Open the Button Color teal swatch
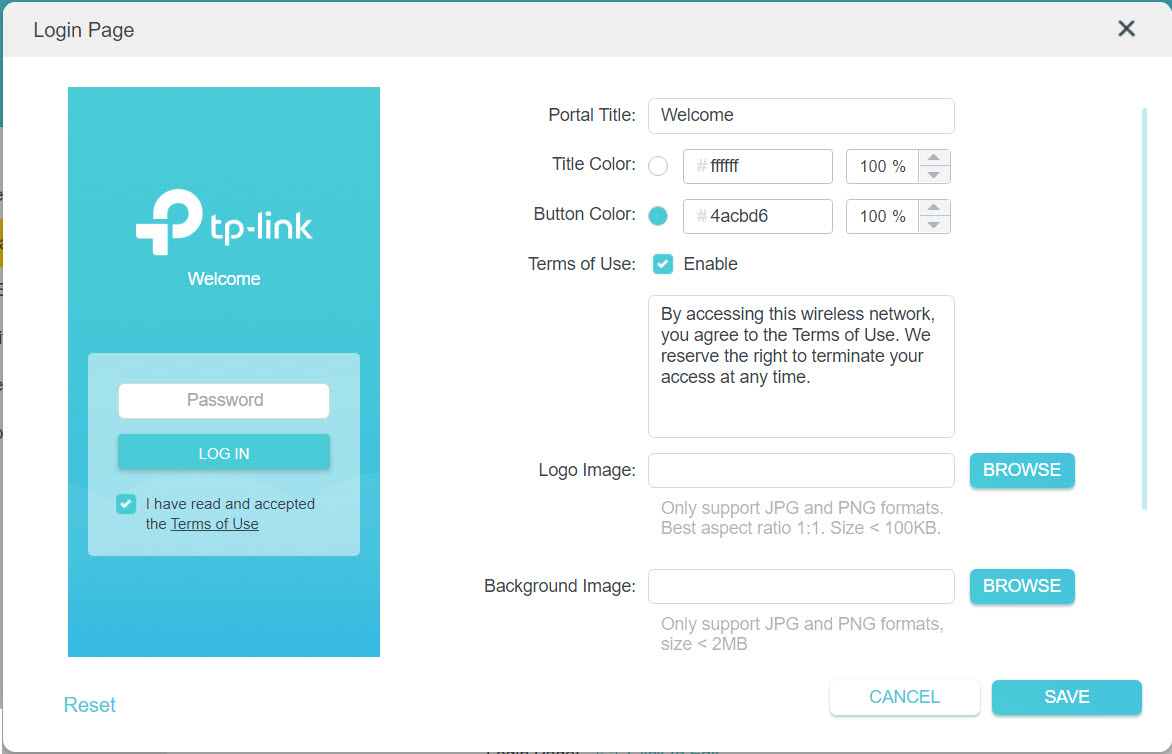 (658, 216)
